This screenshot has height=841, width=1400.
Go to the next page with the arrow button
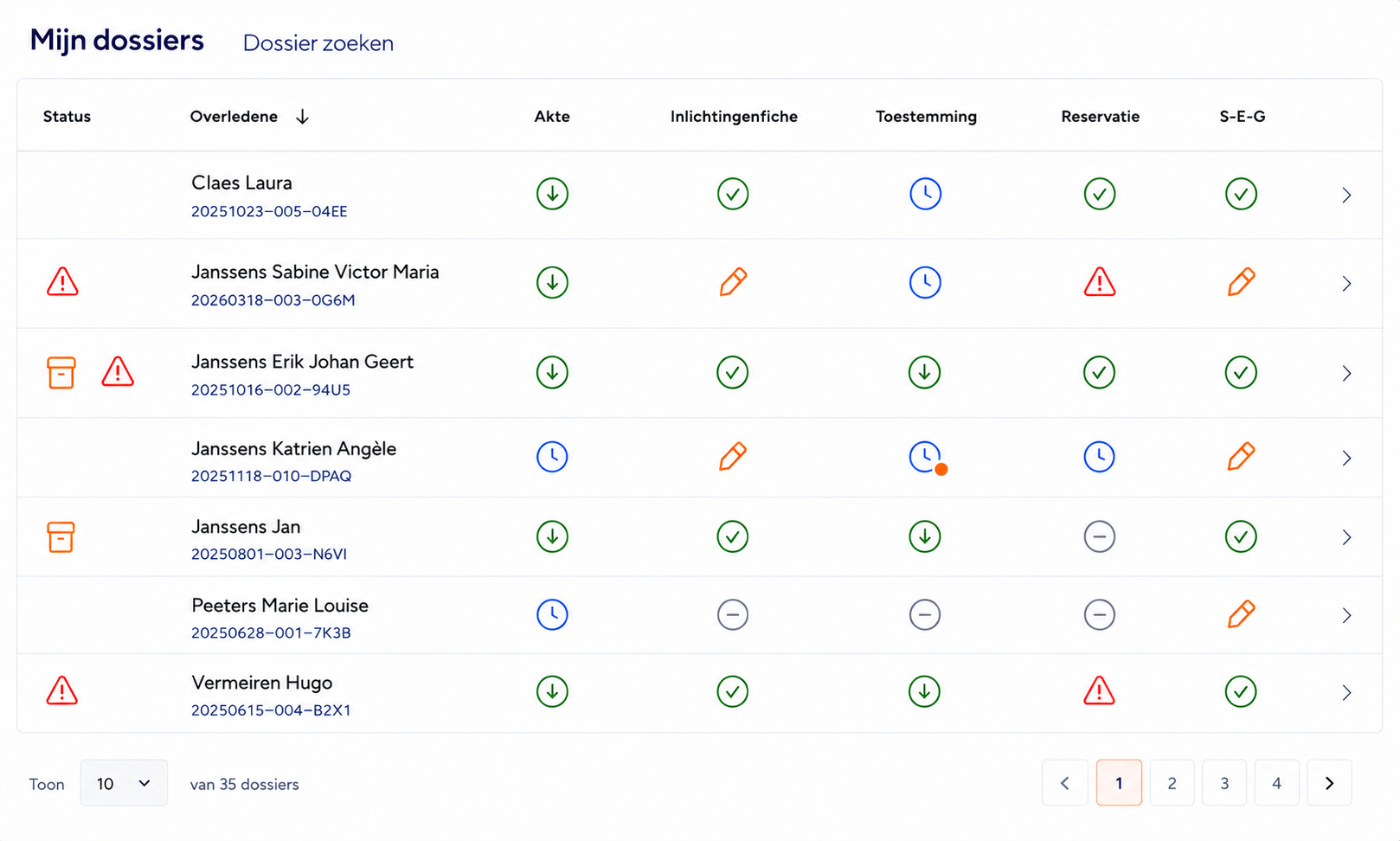(1329, 783)
